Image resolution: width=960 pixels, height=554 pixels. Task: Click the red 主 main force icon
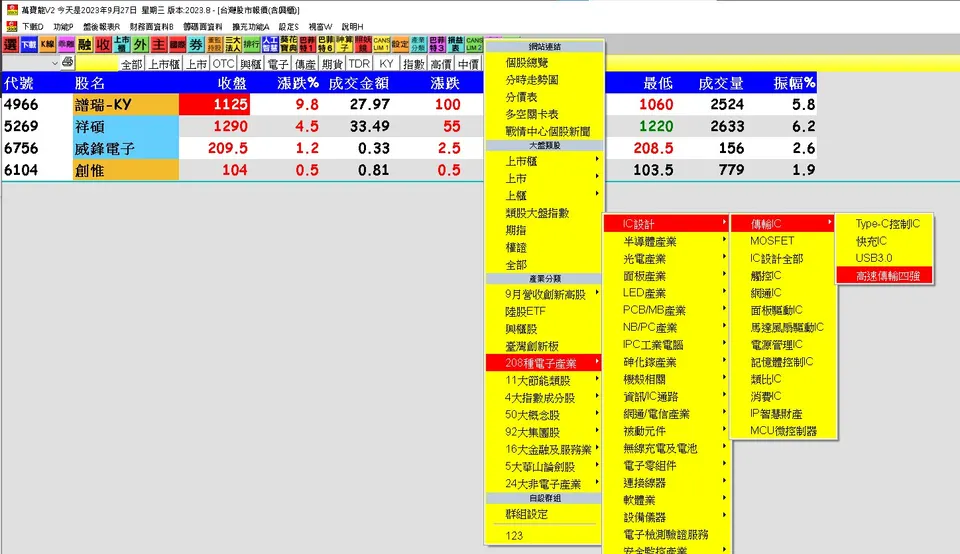coord(159,45)
